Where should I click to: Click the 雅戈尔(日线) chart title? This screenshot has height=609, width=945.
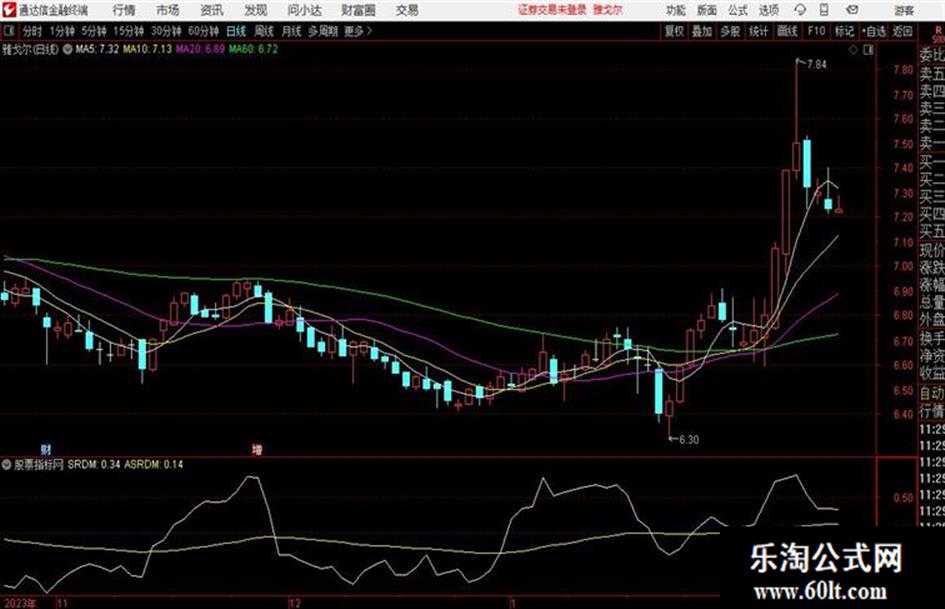coord(31,49)
